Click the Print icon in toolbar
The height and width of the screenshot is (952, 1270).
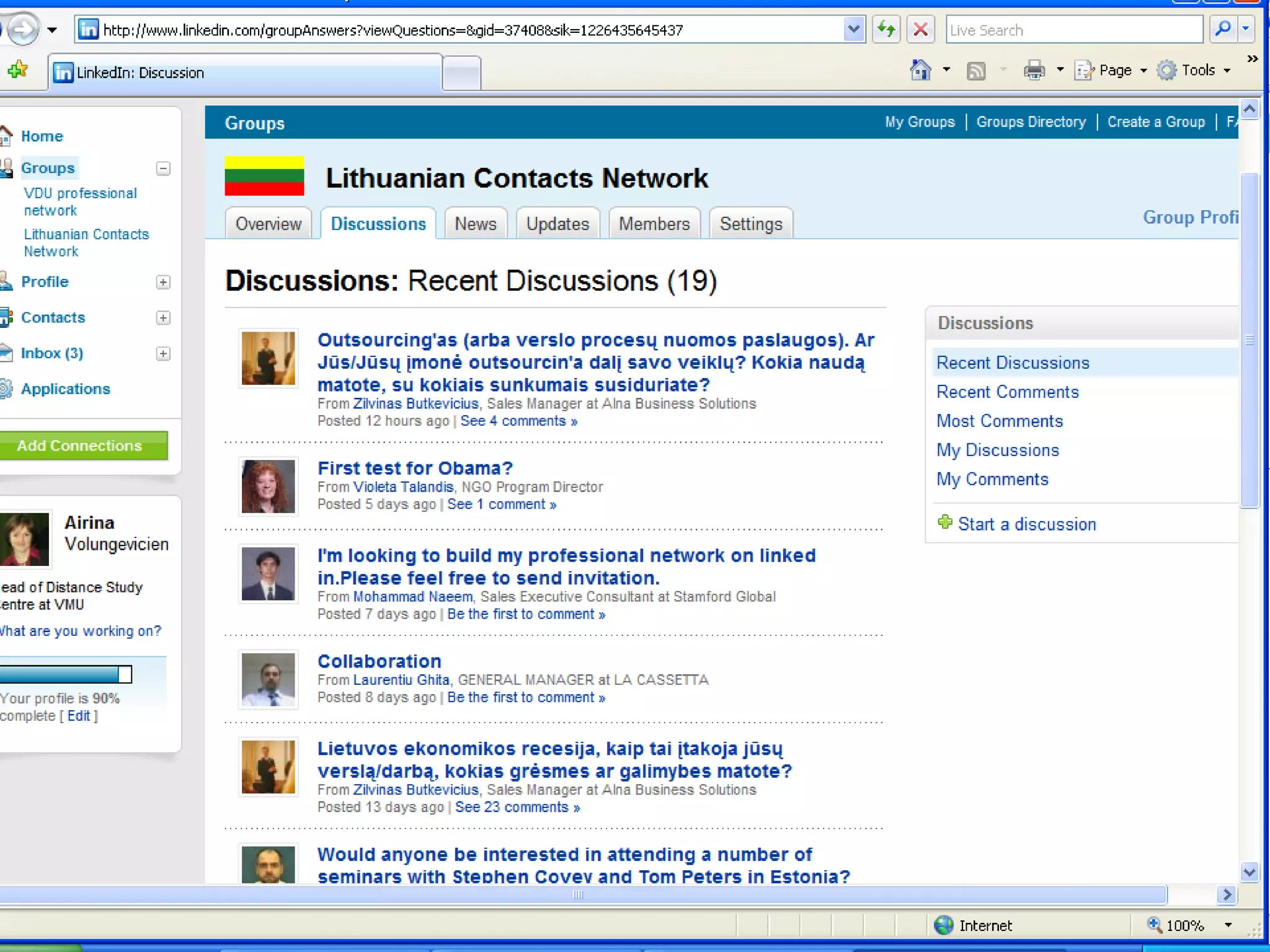[1034, 71]
